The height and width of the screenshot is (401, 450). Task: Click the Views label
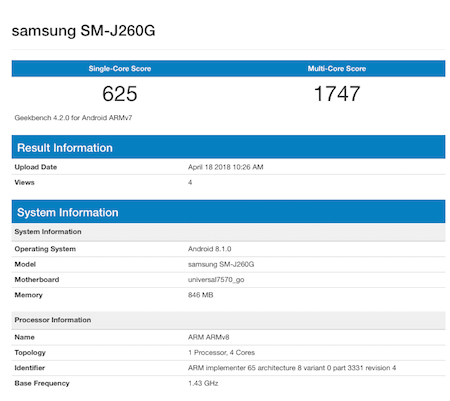(24, 182)
